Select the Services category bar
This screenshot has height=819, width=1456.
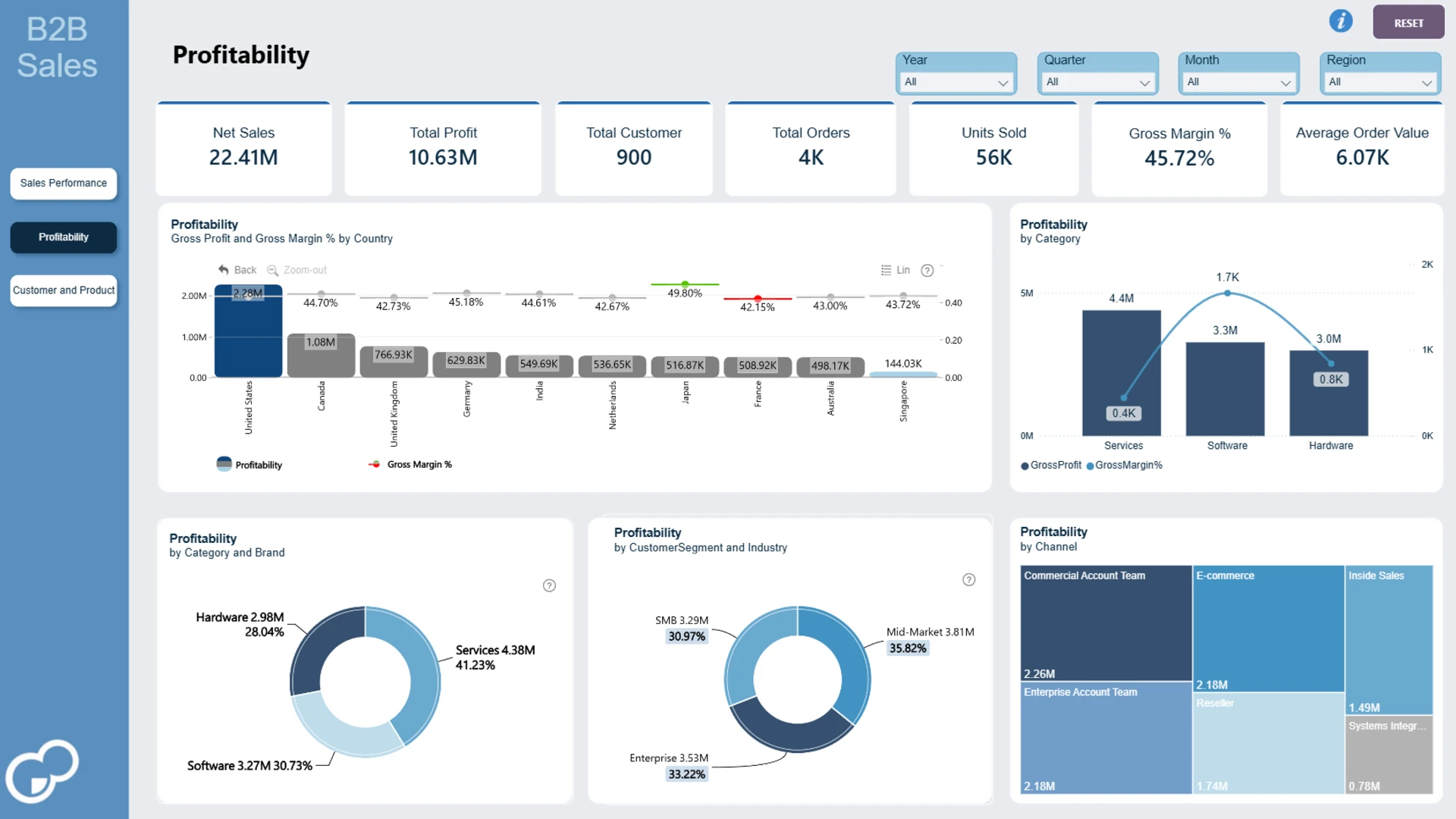coord(1121,373)
